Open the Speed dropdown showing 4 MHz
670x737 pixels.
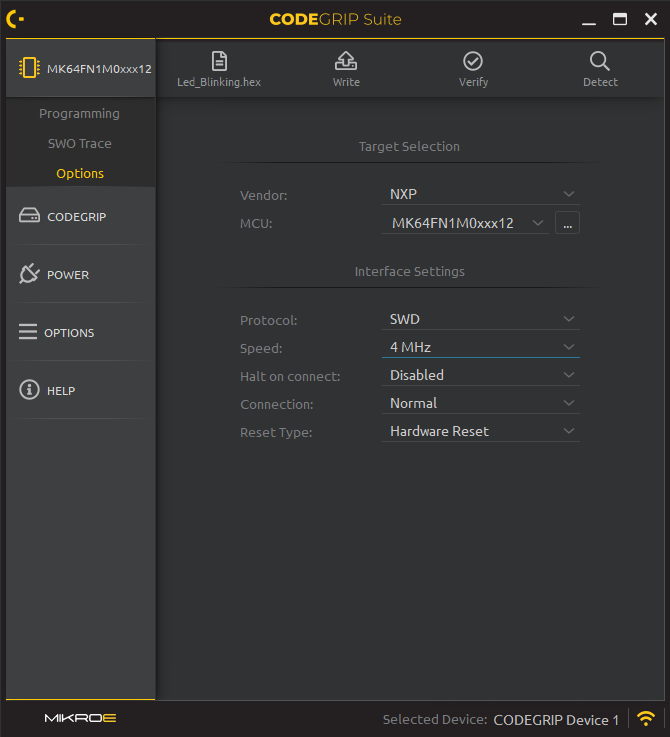pyautogui.click(x=481, y=347)
